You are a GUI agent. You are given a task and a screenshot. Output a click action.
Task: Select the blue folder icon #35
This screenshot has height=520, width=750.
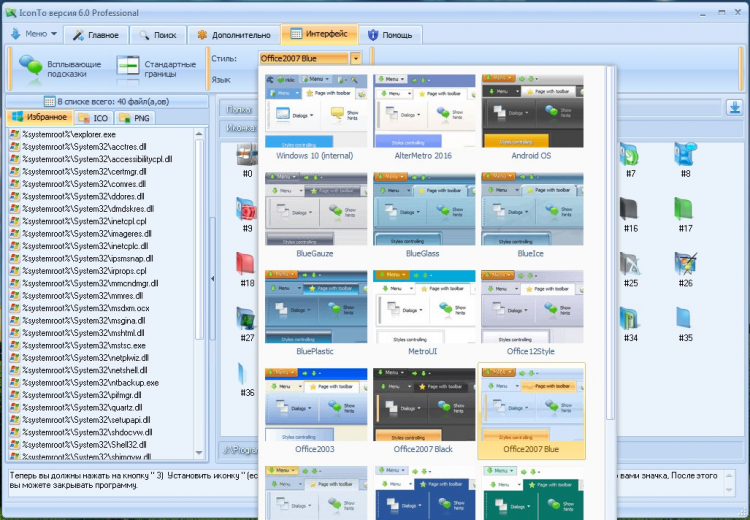[x=685, y=324]
